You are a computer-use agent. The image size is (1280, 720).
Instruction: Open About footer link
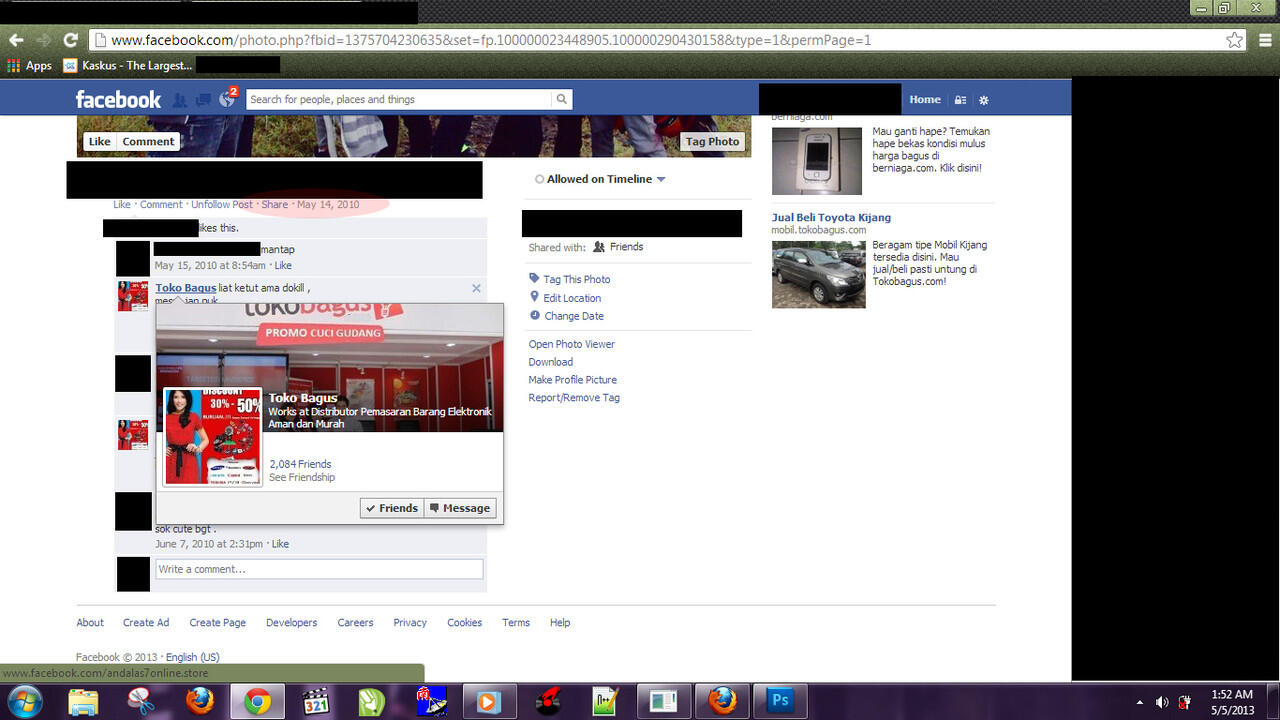pos(90,622)
